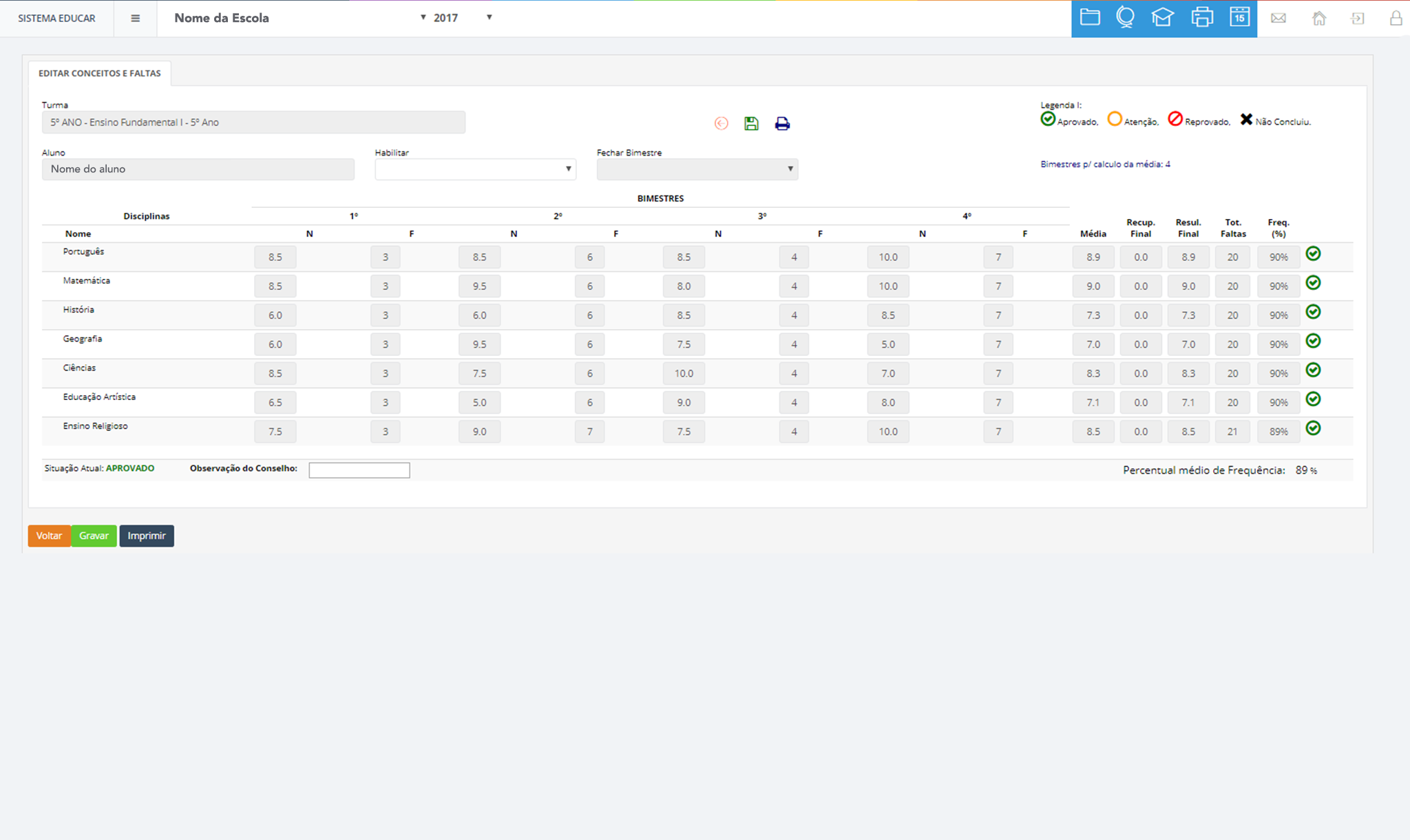Click Geografia Tot. Faltas field 20
The height and width of the screenshot is (840, 1410).
pyautogui.click(x=1232, y=344)
